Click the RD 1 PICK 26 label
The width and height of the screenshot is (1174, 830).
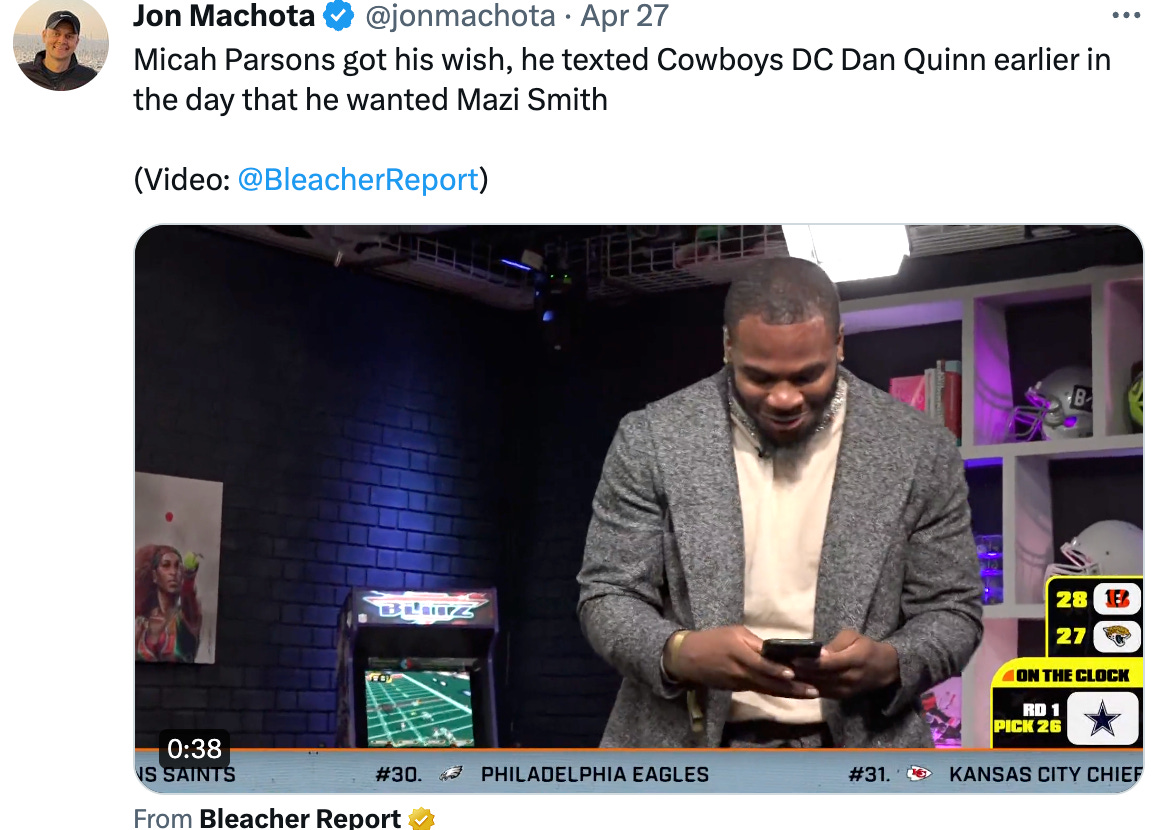click(1027, 718)
